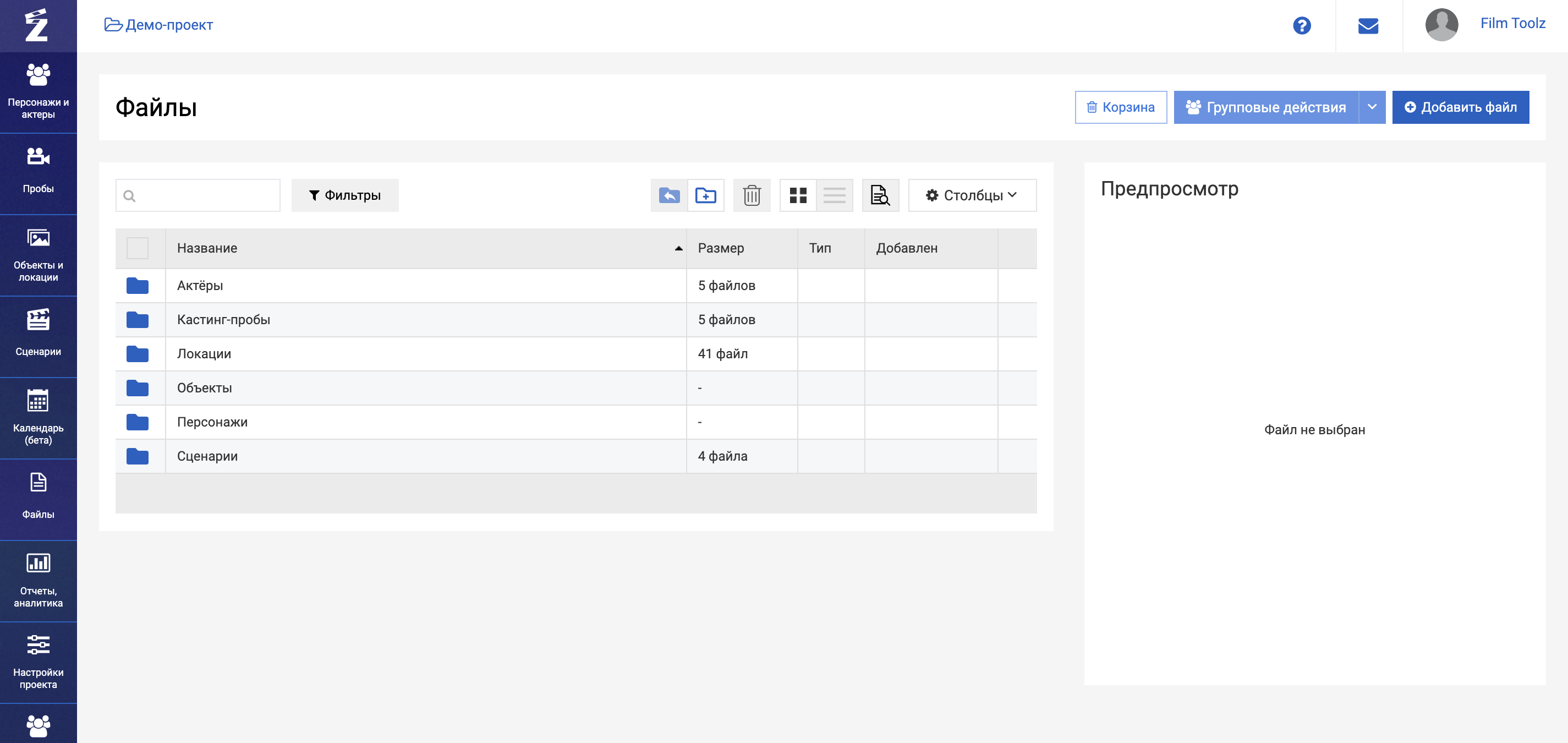Select the Локации folder name
This screenshot has width=1568, height=743.
tap(204, 354)
